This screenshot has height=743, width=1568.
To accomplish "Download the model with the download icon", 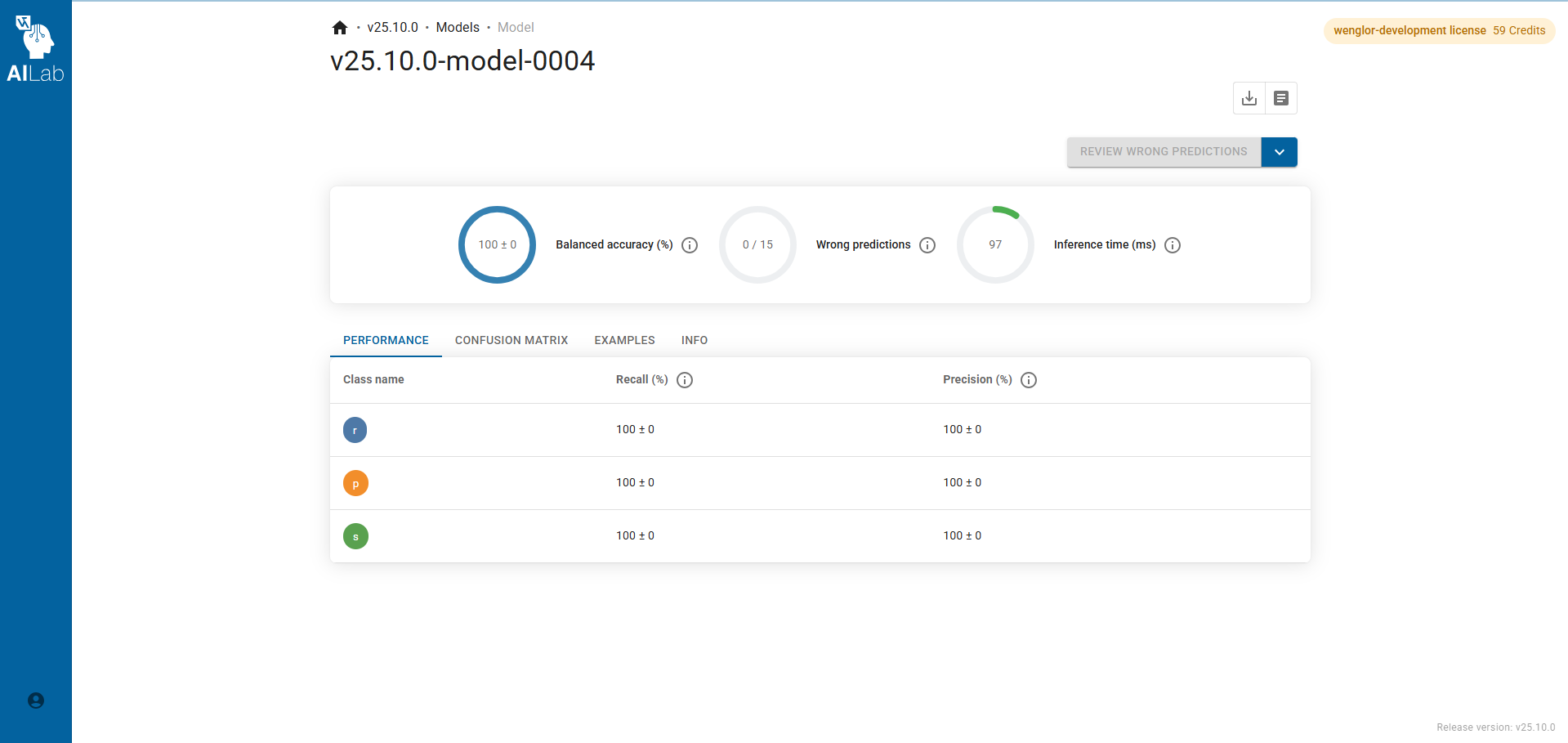I will pos(1249,98).
